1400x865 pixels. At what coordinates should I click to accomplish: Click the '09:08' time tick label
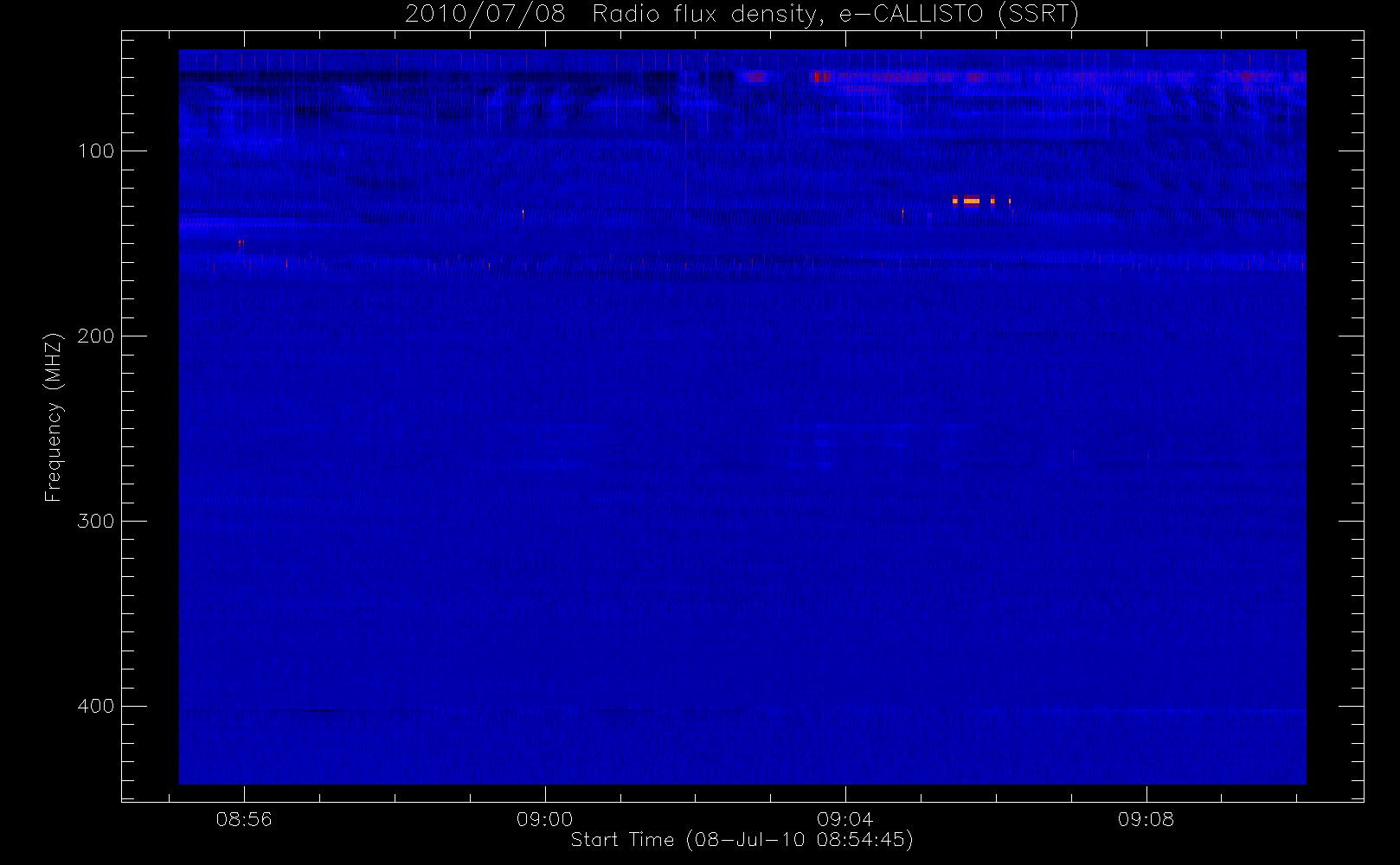(1146, 819)
